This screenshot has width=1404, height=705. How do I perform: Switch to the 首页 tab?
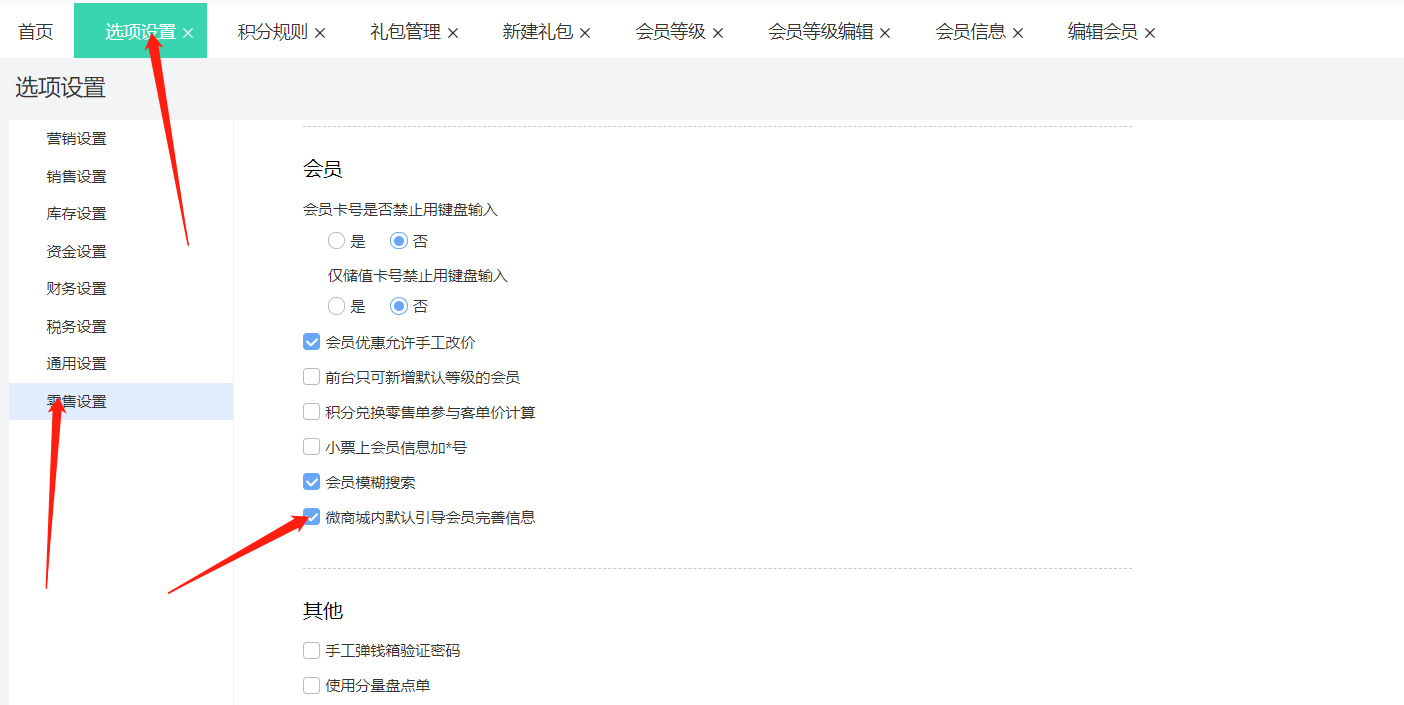click(x=35, y=31)
